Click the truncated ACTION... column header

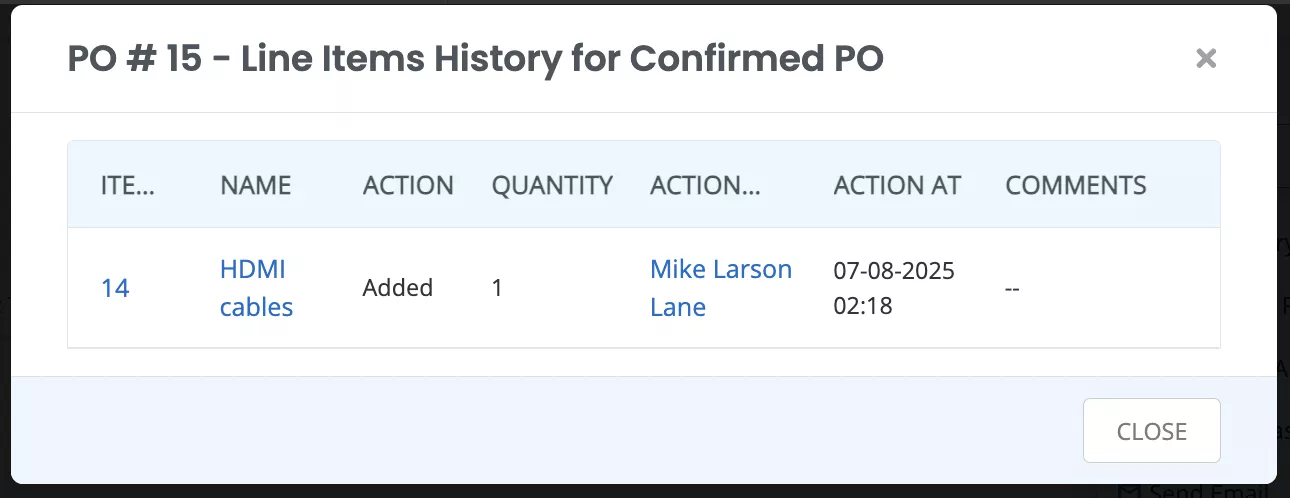(x=705, y=185)
